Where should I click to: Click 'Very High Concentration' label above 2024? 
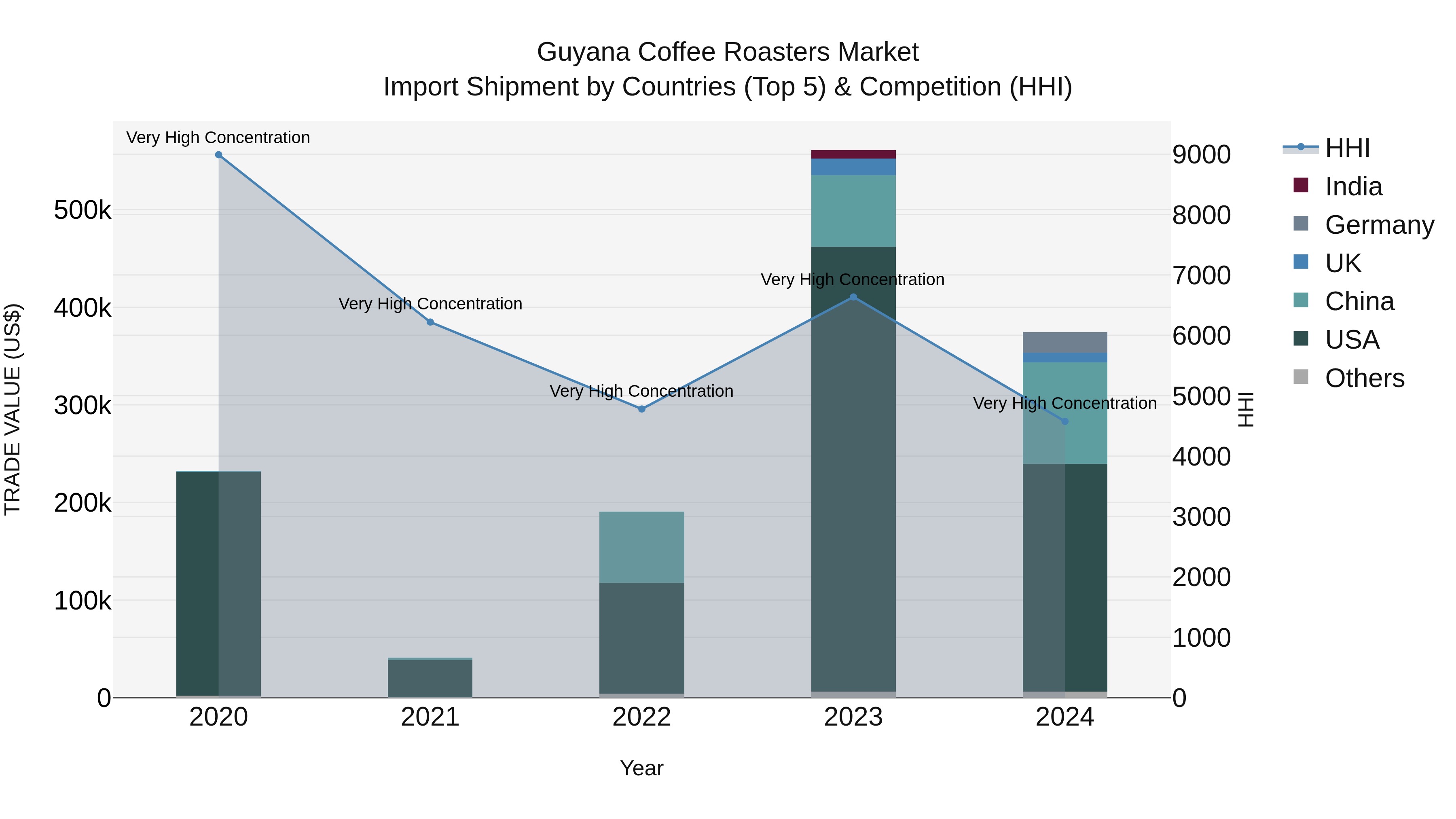[x=1065, y=404]
